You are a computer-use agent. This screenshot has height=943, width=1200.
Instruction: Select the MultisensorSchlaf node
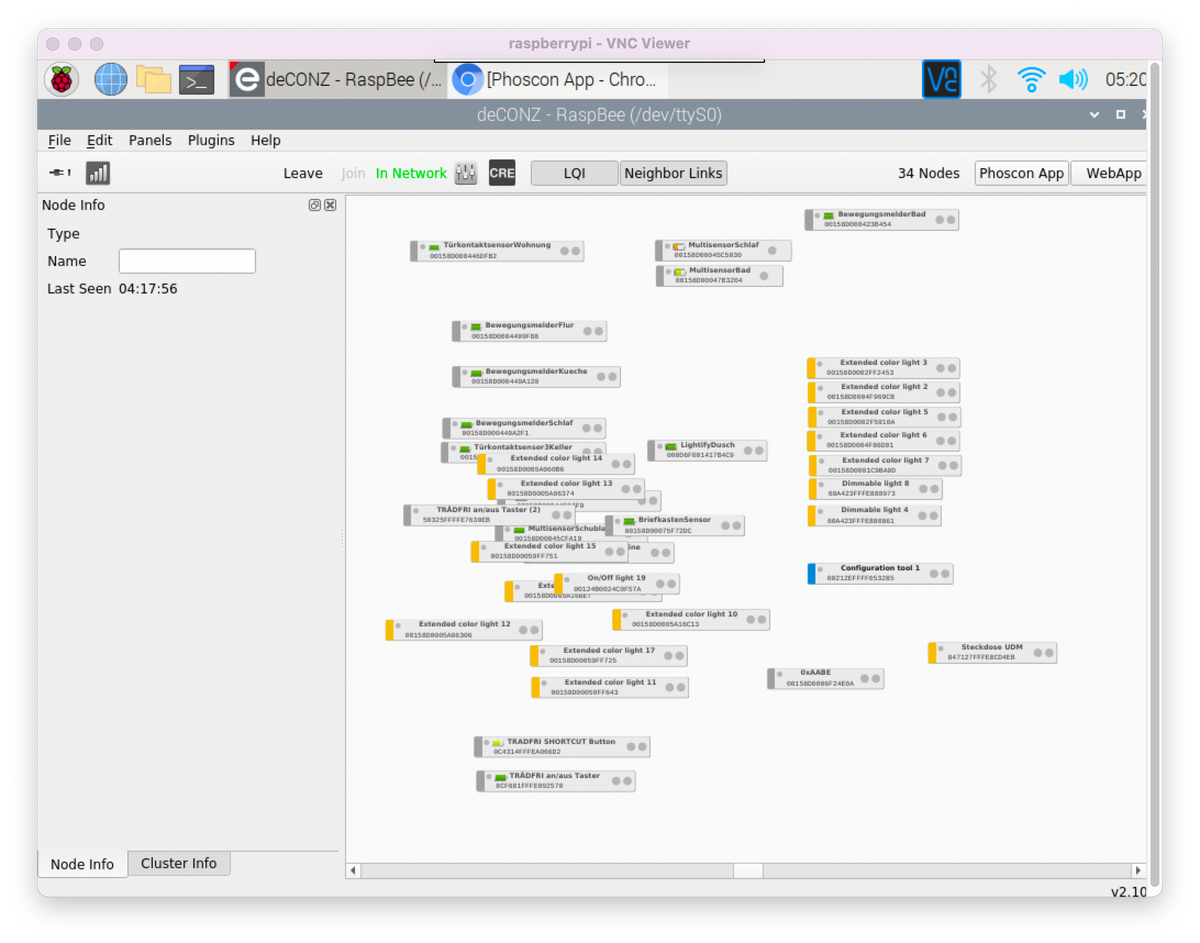[723, 250]
